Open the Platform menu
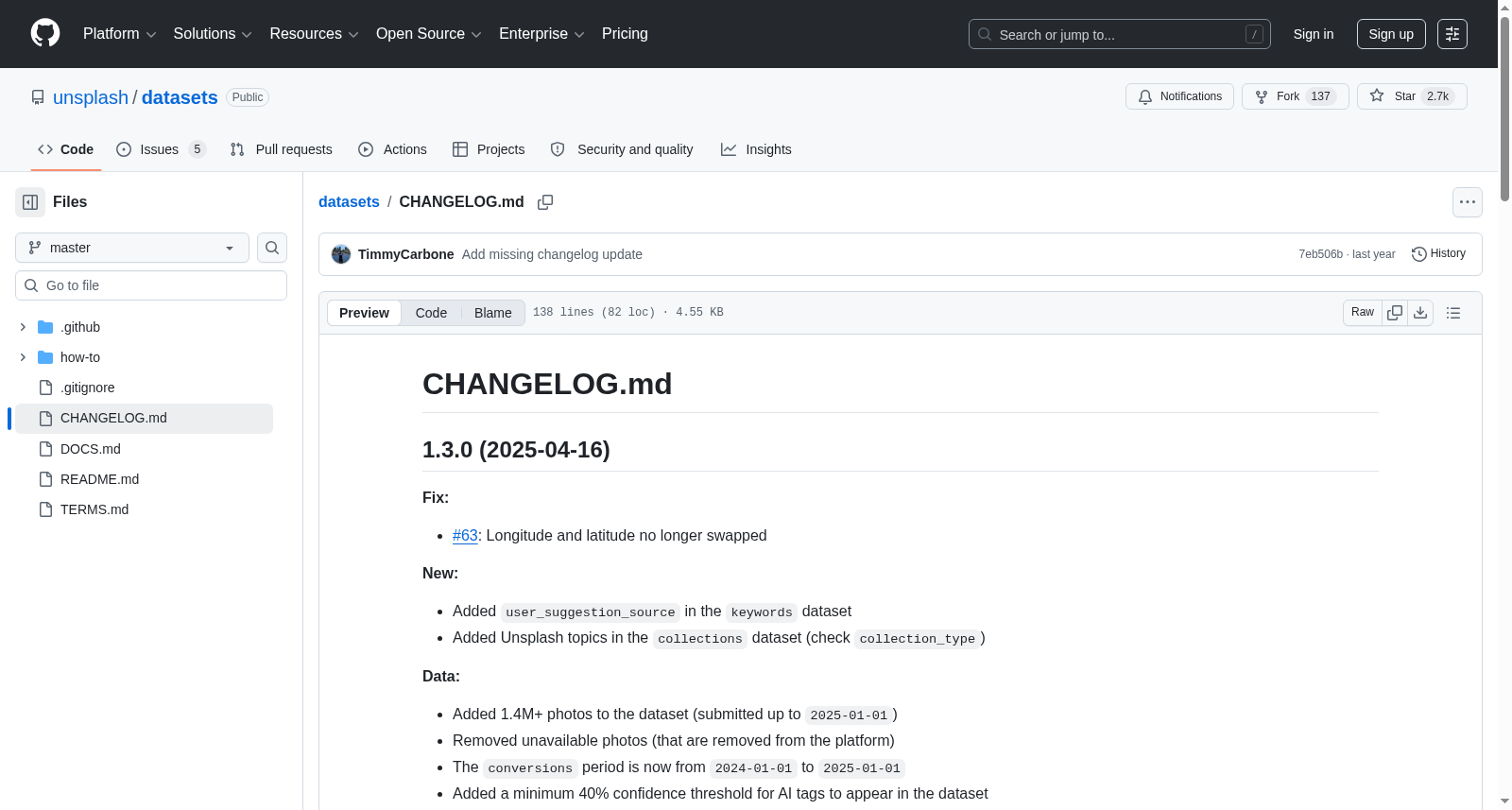This screenshot has width=1512, height=810. 119,34
